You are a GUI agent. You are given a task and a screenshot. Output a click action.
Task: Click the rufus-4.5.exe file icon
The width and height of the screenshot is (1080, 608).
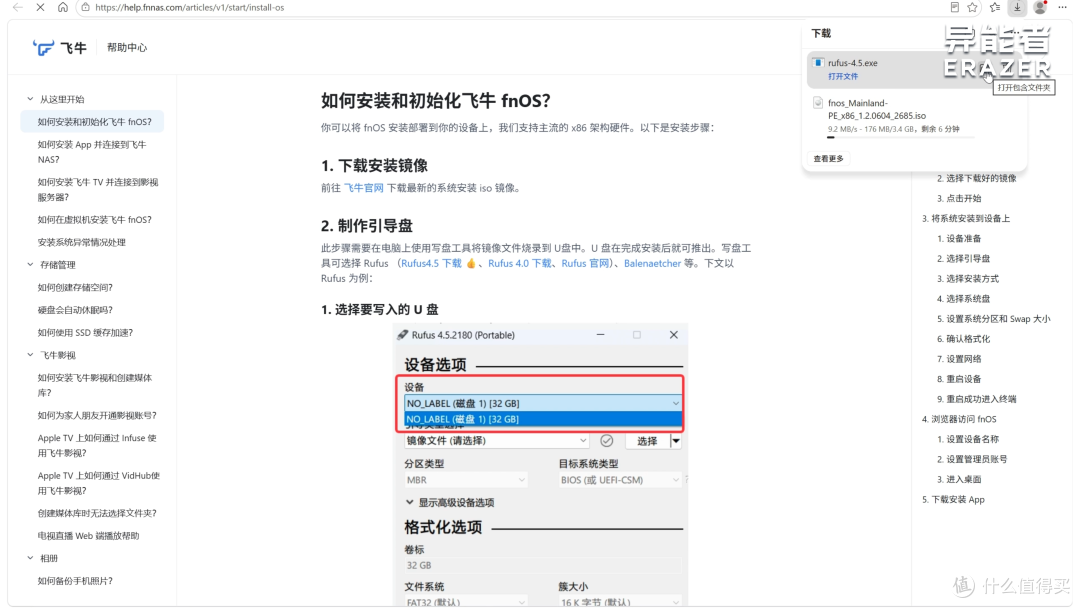pos(818,63)
